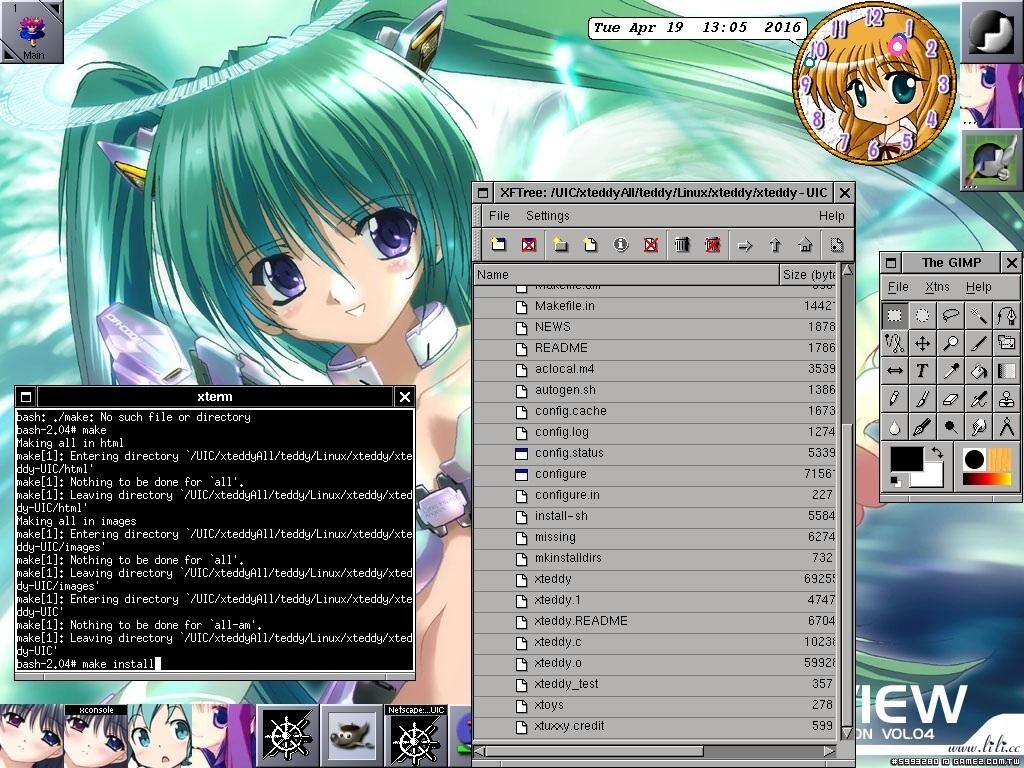Click the Move tool in GIMP
1024x768 pixels.
point(922,344)
